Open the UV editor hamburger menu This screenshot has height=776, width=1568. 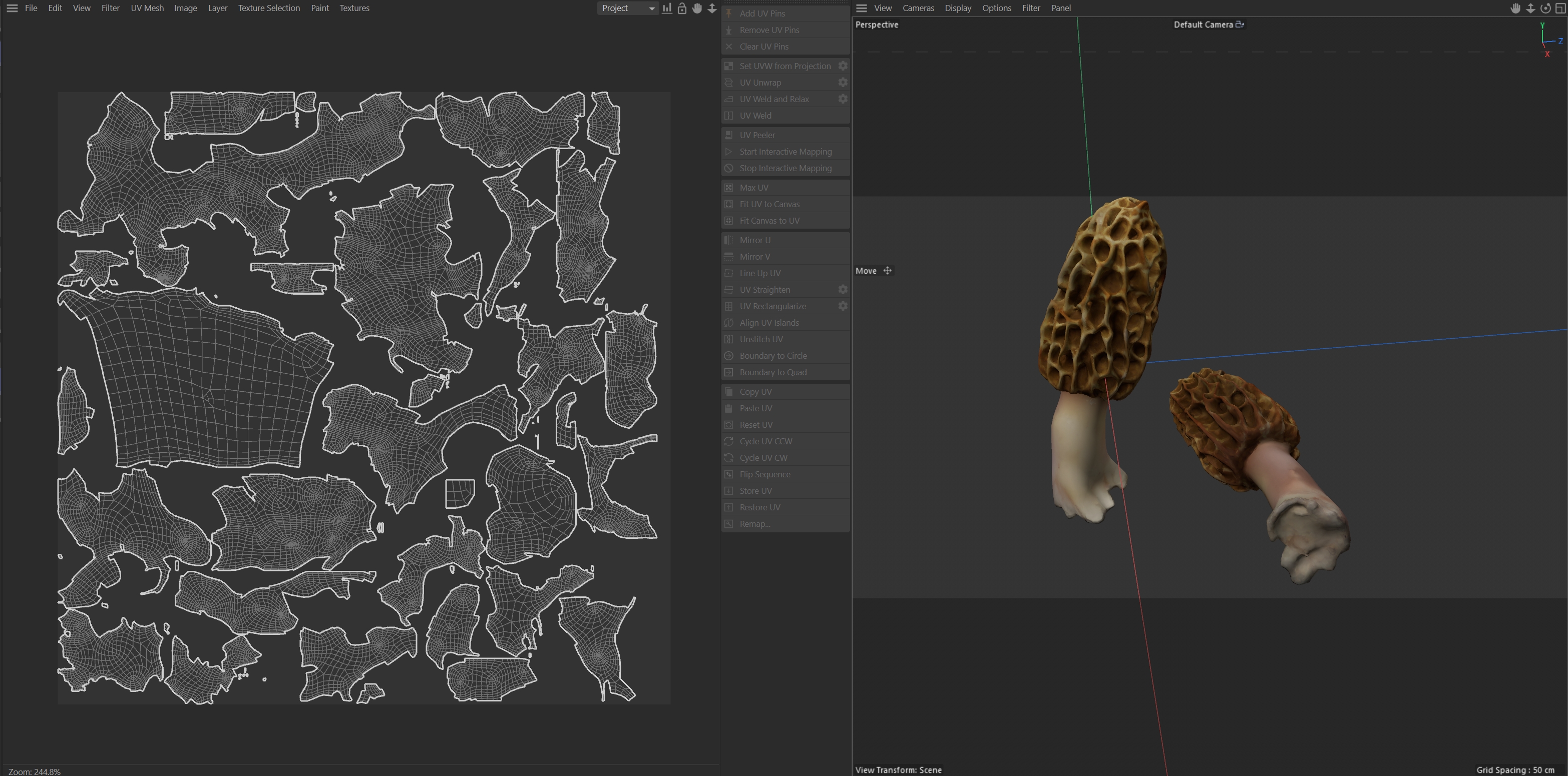pos(12,8)
